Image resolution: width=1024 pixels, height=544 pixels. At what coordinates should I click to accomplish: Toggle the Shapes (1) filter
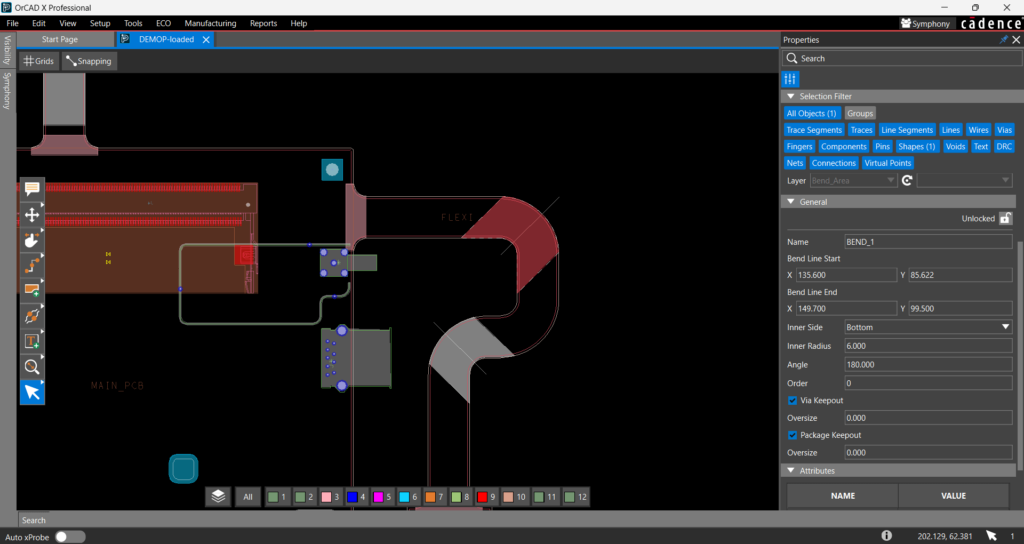click(x=916, y=146)
